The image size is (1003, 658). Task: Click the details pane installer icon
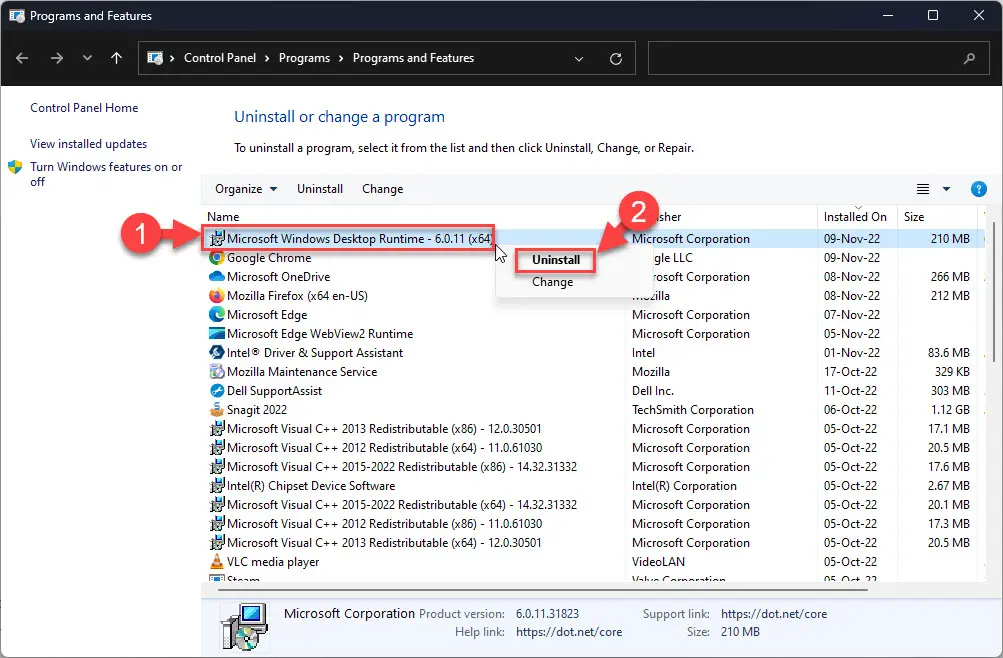coord(244,625)
